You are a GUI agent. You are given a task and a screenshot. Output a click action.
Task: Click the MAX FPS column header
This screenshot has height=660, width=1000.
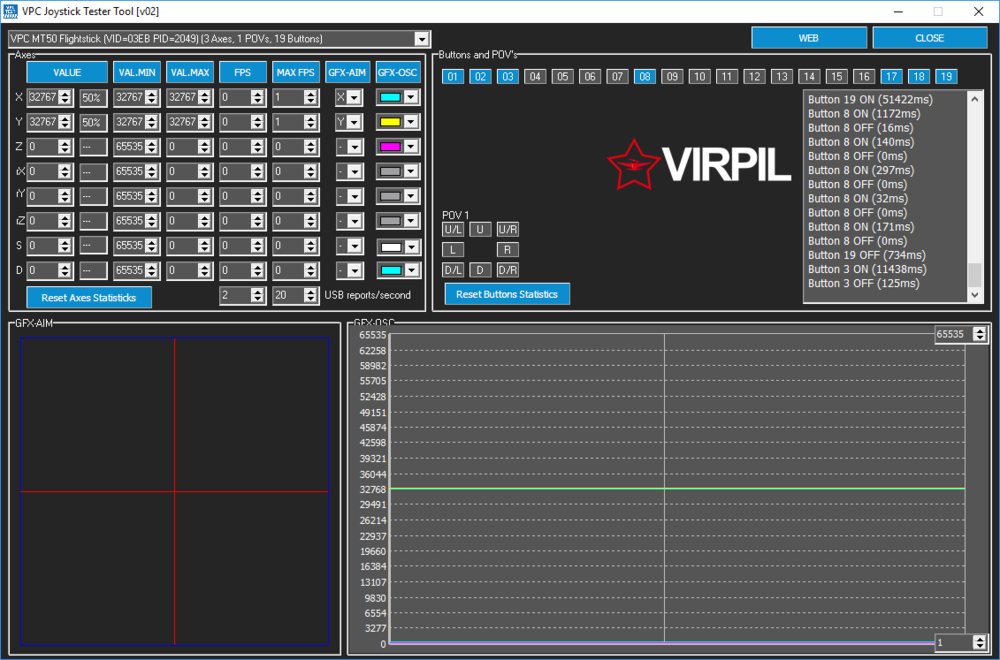pos(295,72)
